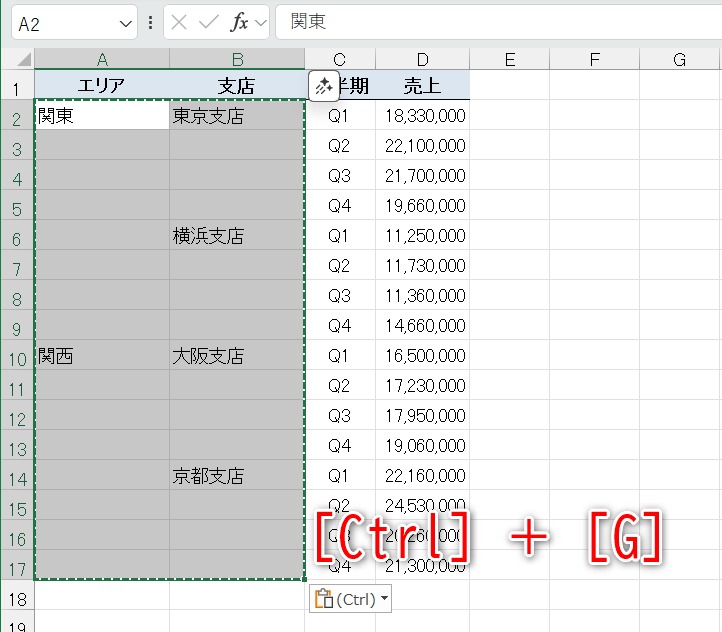Select column G header
Image resolution: width=722 pixels, height=632 pixels.
pos(680,59)
